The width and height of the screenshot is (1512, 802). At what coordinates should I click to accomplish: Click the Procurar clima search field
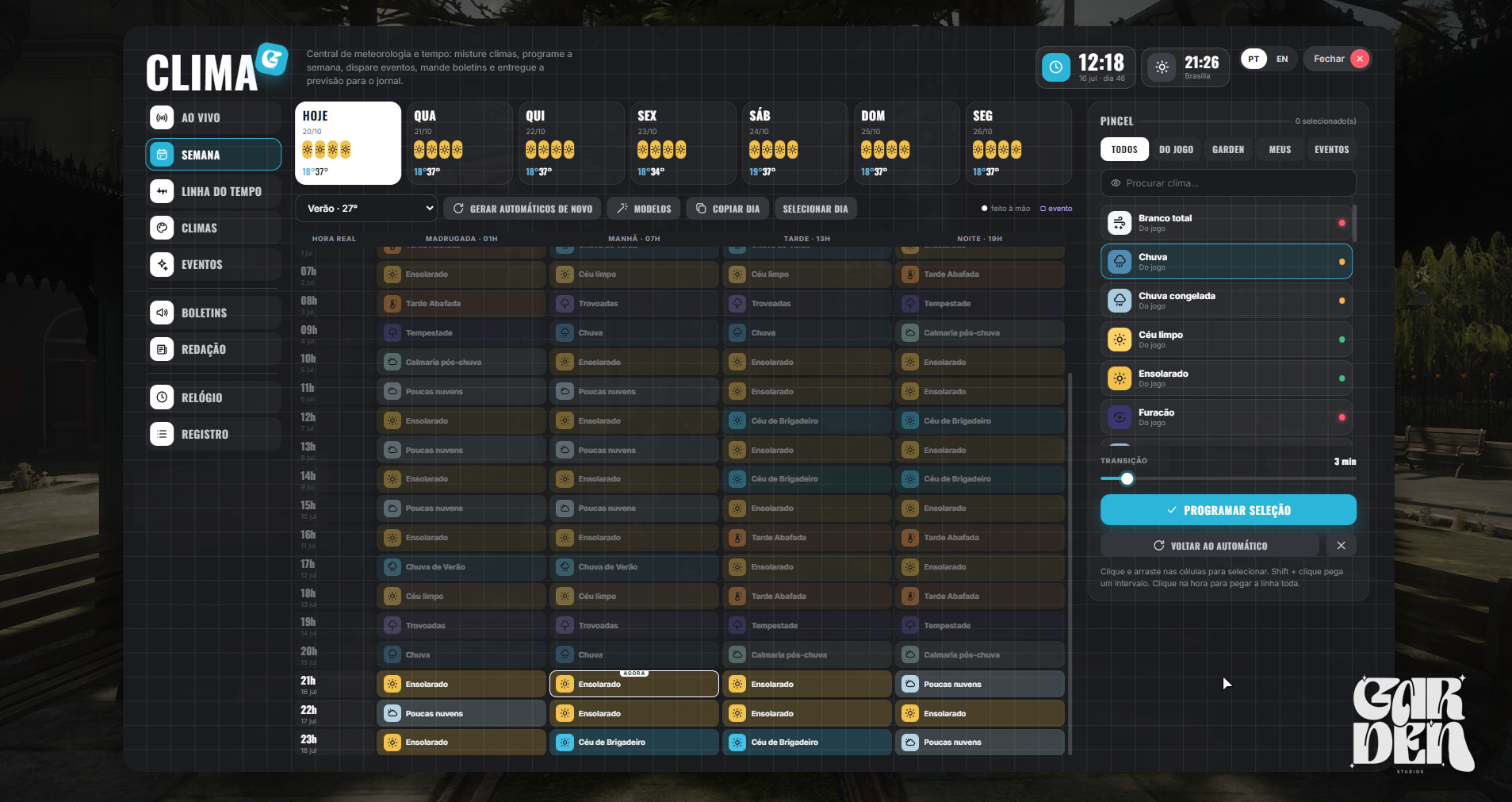click(x=1228, y=183)
